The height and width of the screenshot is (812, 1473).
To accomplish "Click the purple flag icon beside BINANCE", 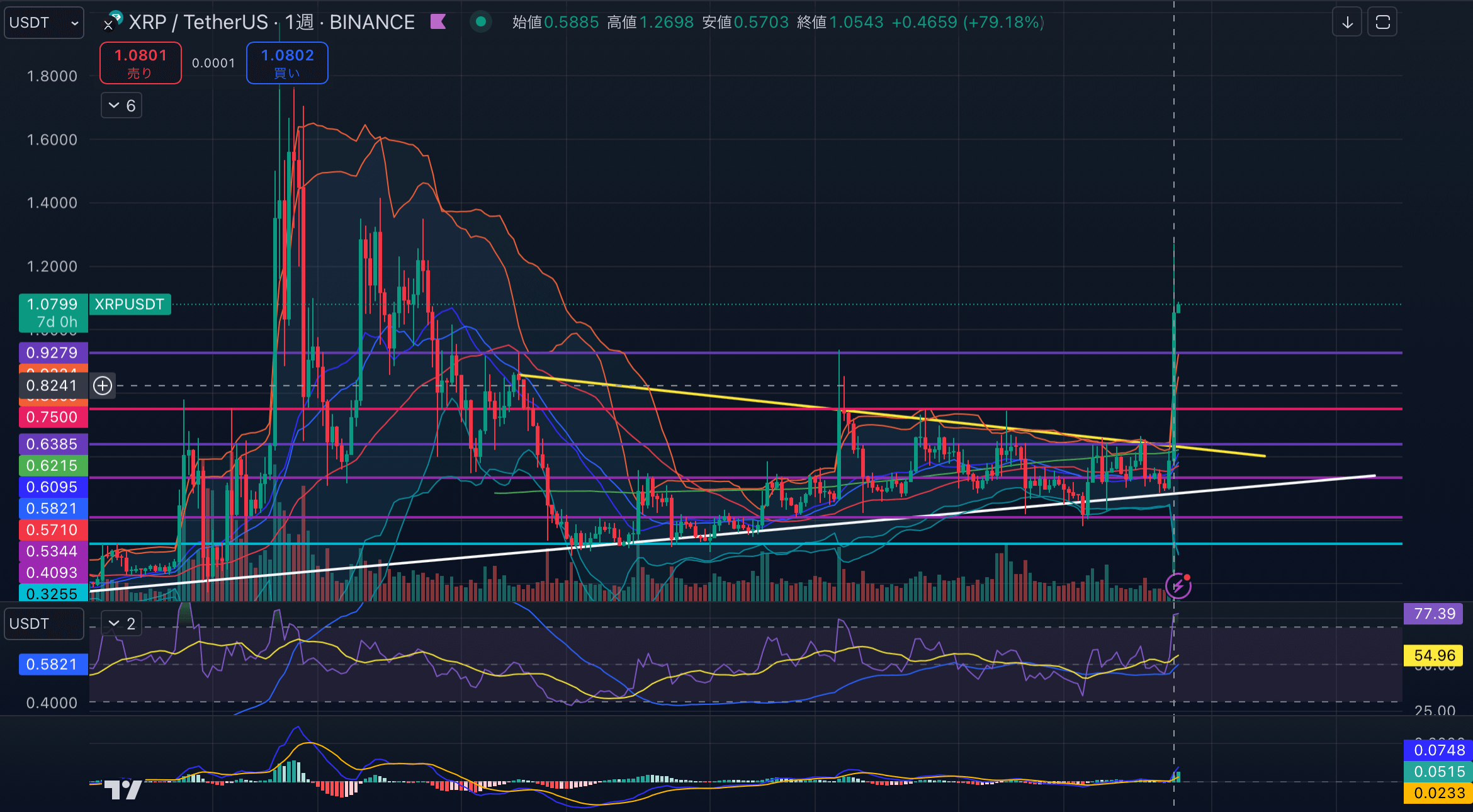I will [x=438, y=22].
